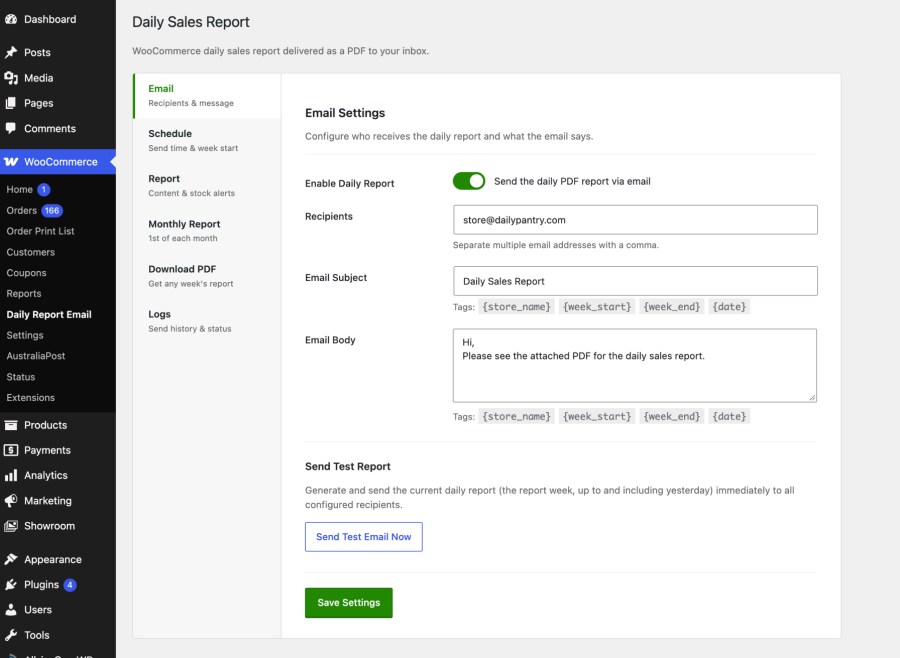
Task: Click the Products archive icon
Action: click(x=11, y=425)
